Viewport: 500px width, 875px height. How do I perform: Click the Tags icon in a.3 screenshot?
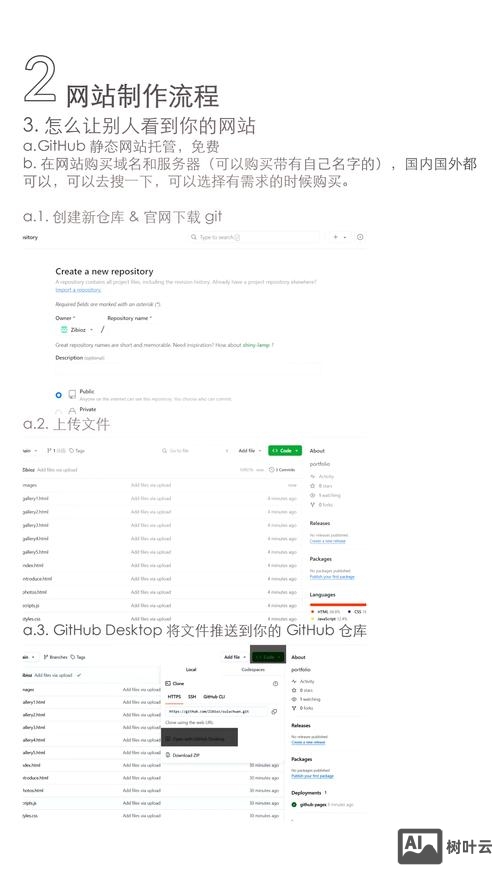pyautogui.click(x=73, y=657)
